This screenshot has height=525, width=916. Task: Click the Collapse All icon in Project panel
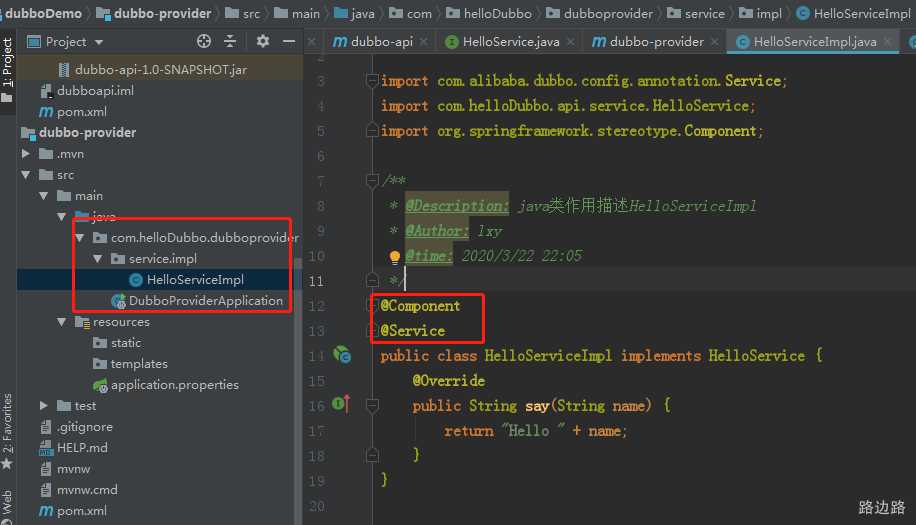(230, 41)
